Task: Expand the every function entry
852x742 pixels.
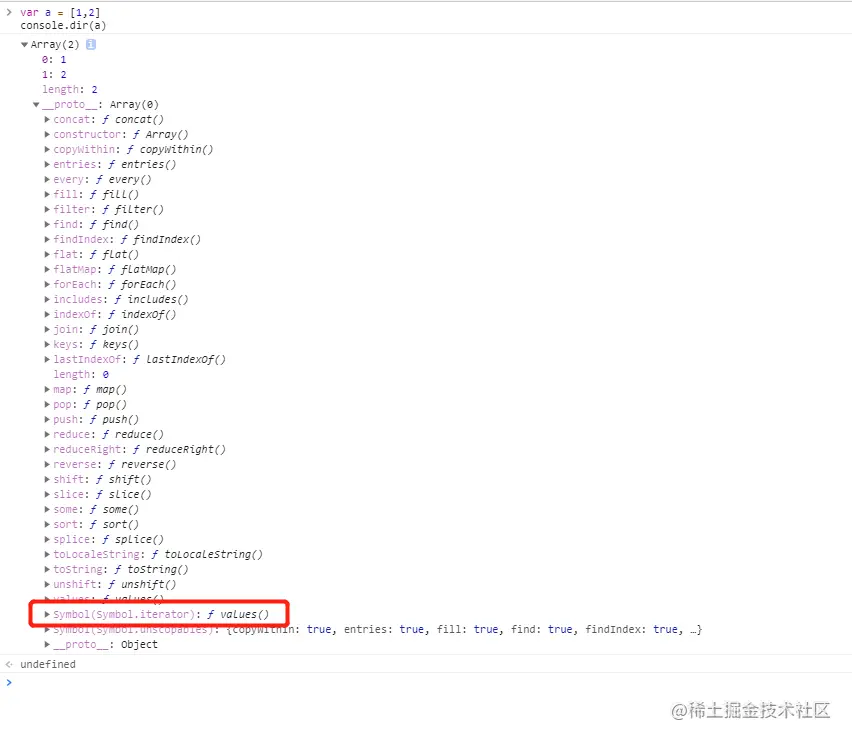Action: [x=47, y=179]
